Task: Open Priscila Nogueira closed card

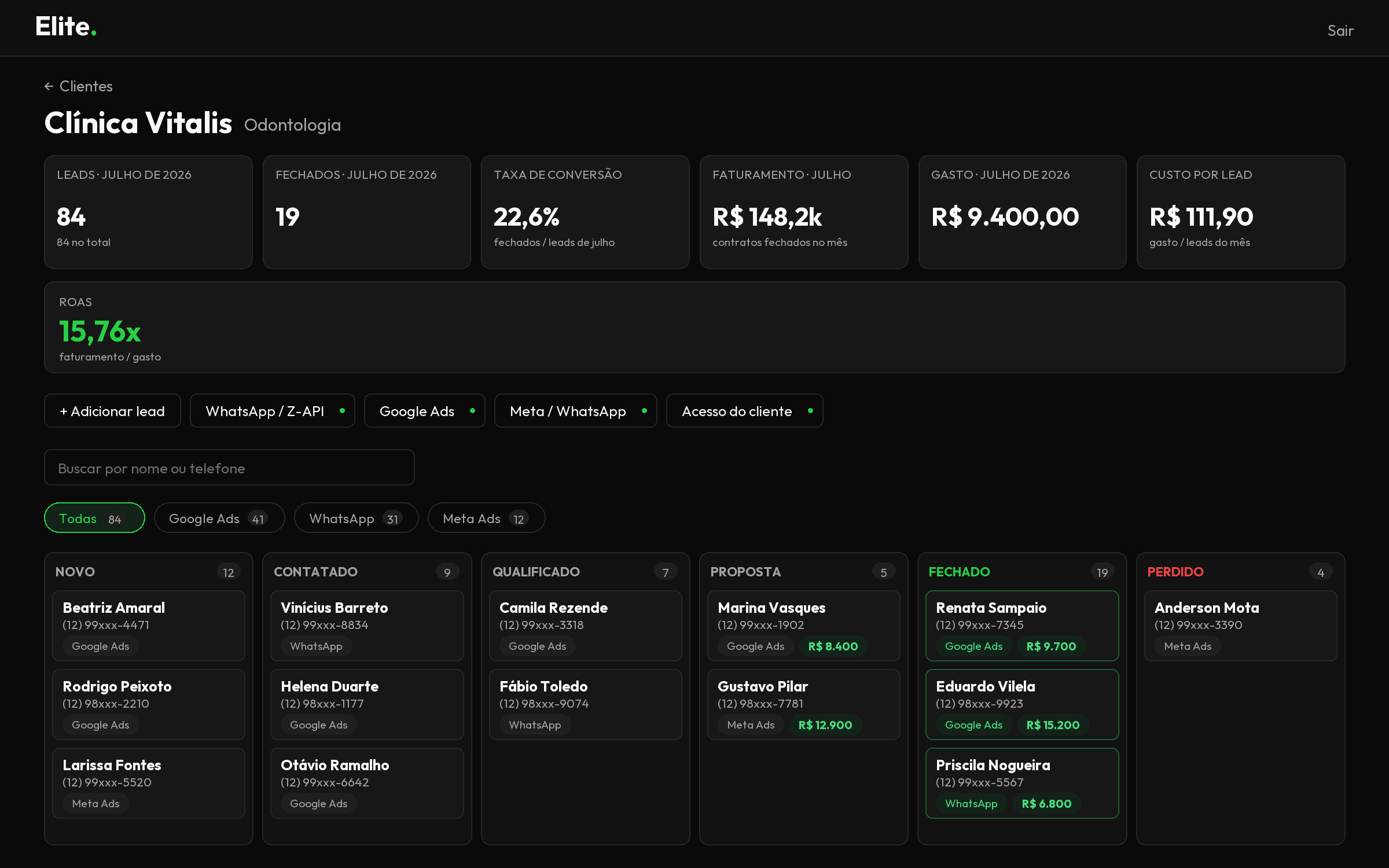Action: coord(1022,783)
